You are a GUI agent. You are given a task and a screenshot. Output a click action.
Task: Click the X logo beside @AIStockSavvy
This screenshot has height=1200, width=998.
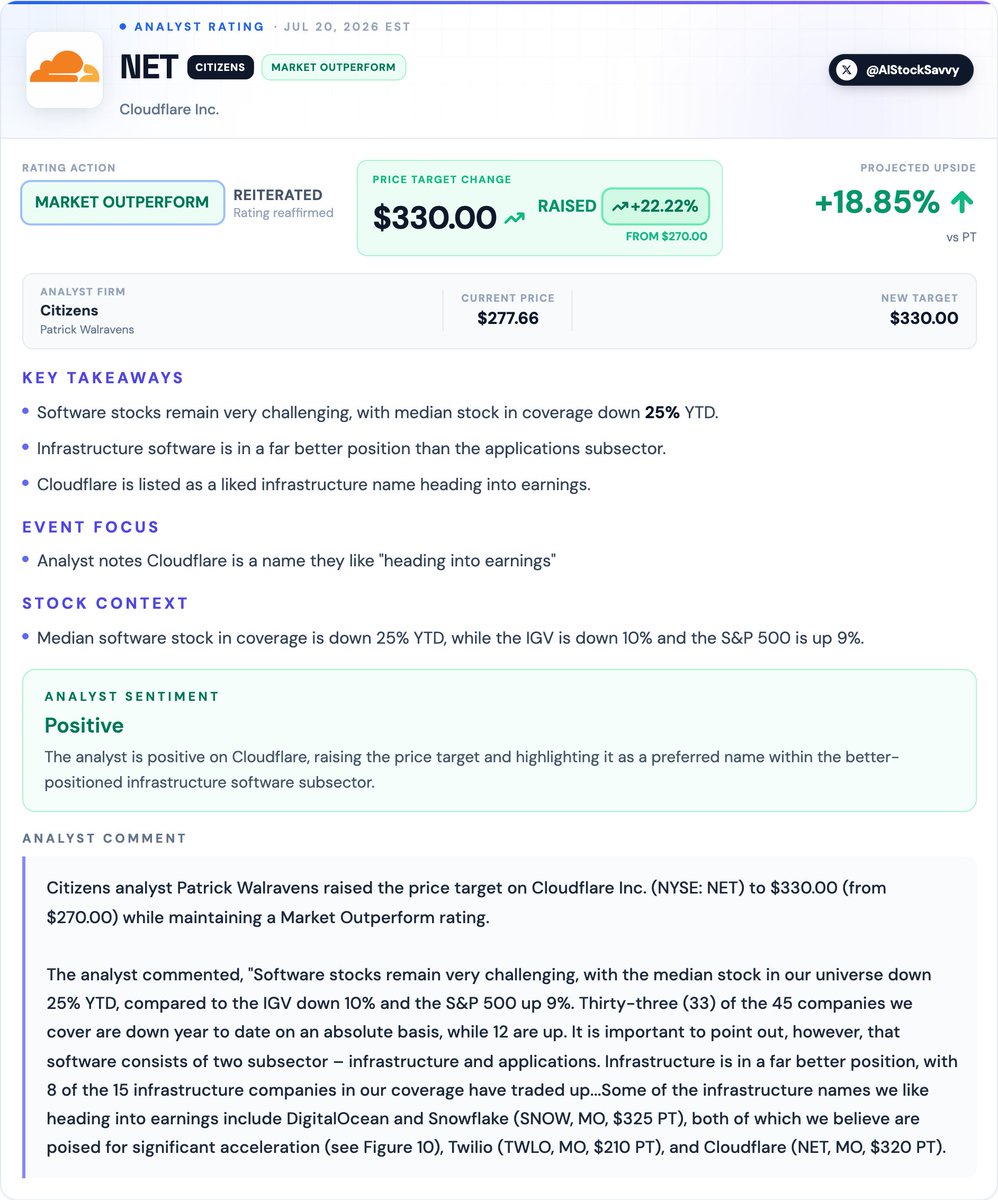click(x=847, y=70)
